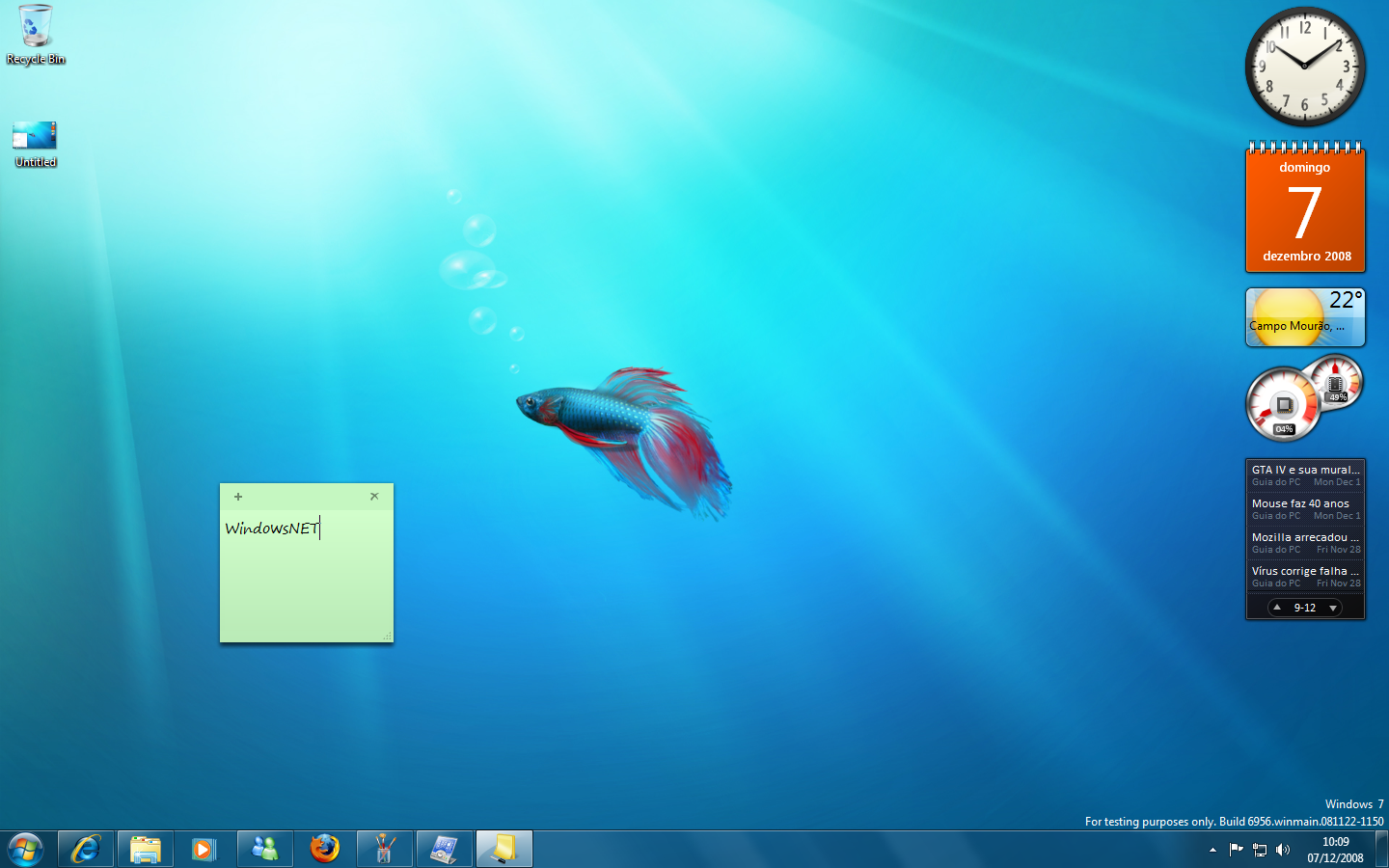Delete the sticky note with the X button
The height and width of the screenshot is (868, 1389).
pyautogui.click(x=374, y=497)
